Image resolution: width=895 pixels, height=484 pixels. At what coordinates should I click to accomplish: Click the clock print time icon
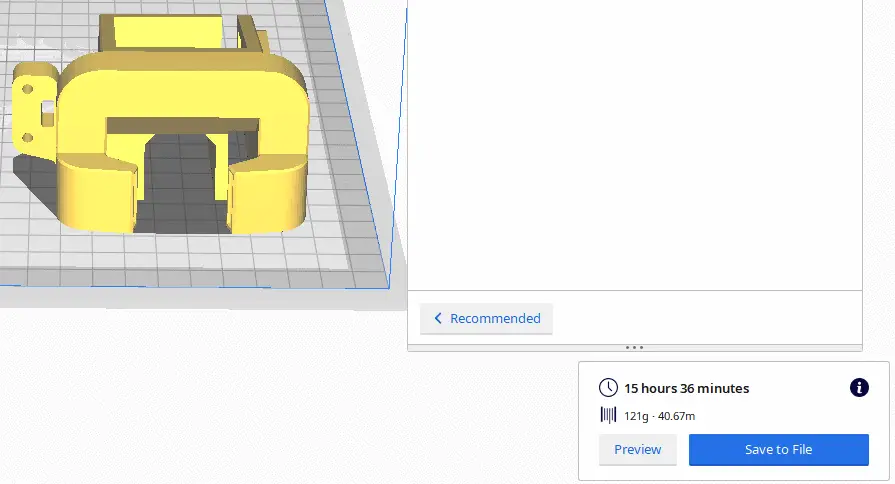click(608, 388)
